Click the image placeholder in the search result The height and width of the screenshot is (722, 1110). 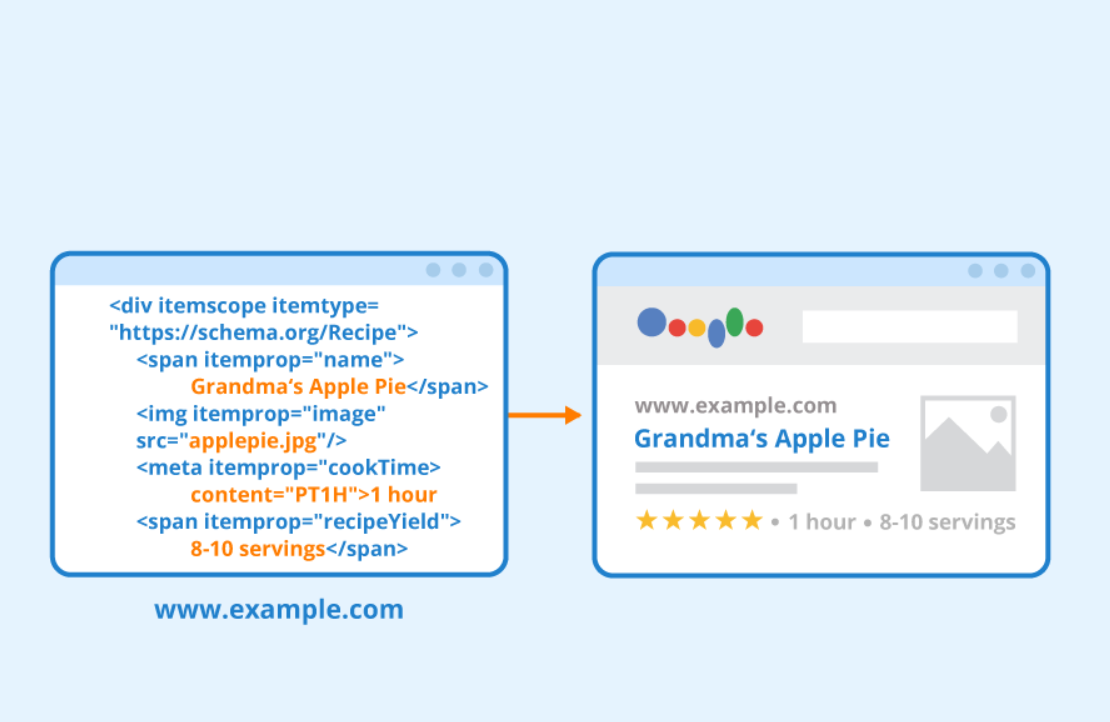967,443
